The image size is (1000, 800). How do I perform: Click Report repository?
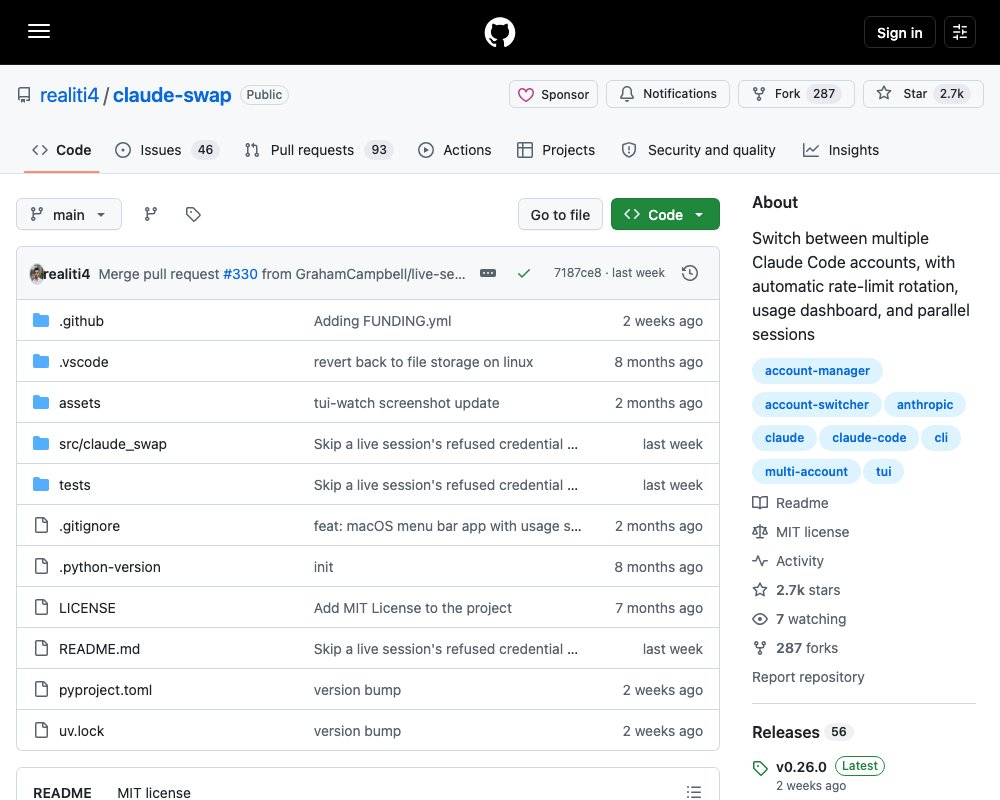click(808, 677)
